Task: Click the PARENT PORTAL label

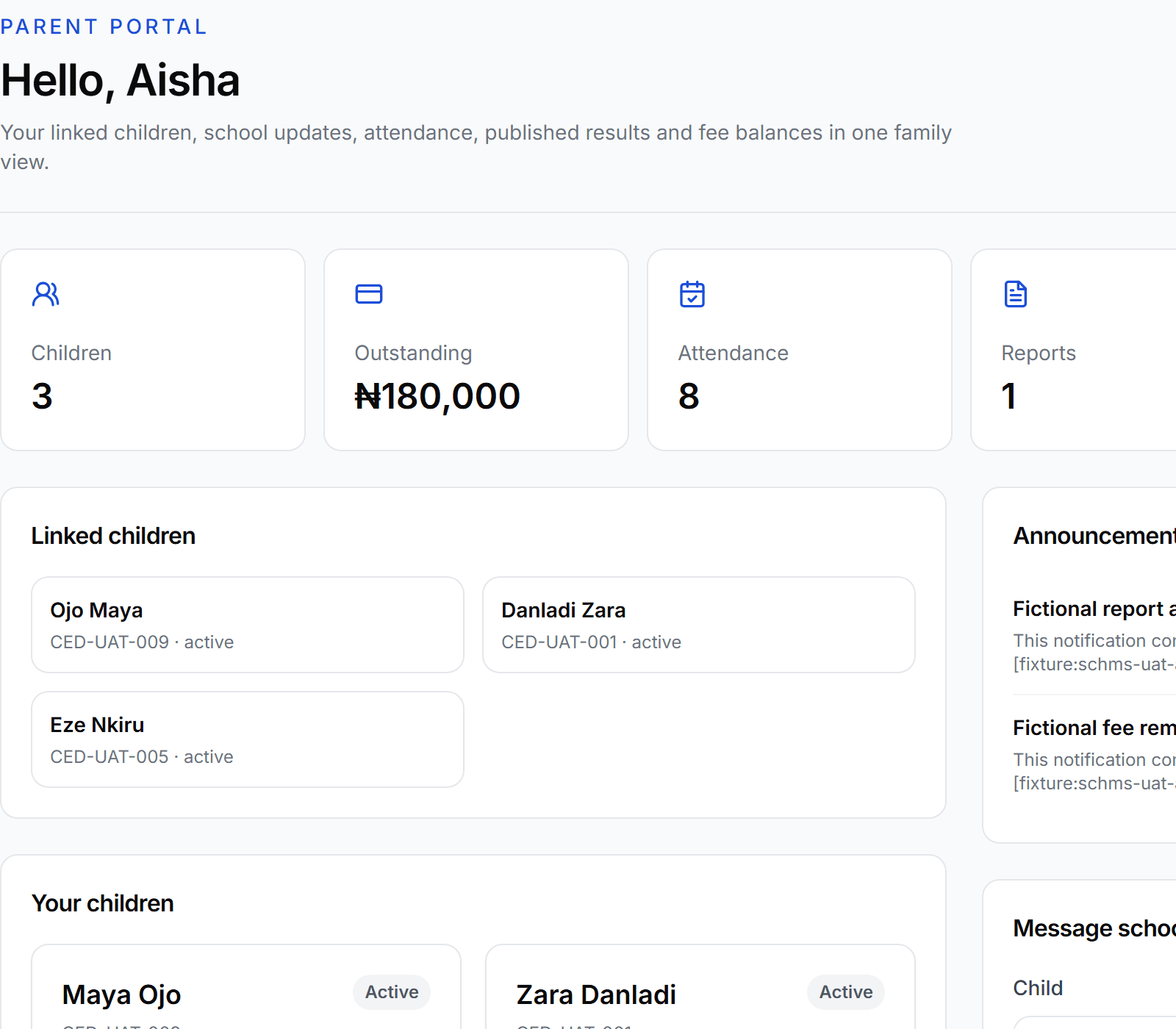Action: pos(104,27)
